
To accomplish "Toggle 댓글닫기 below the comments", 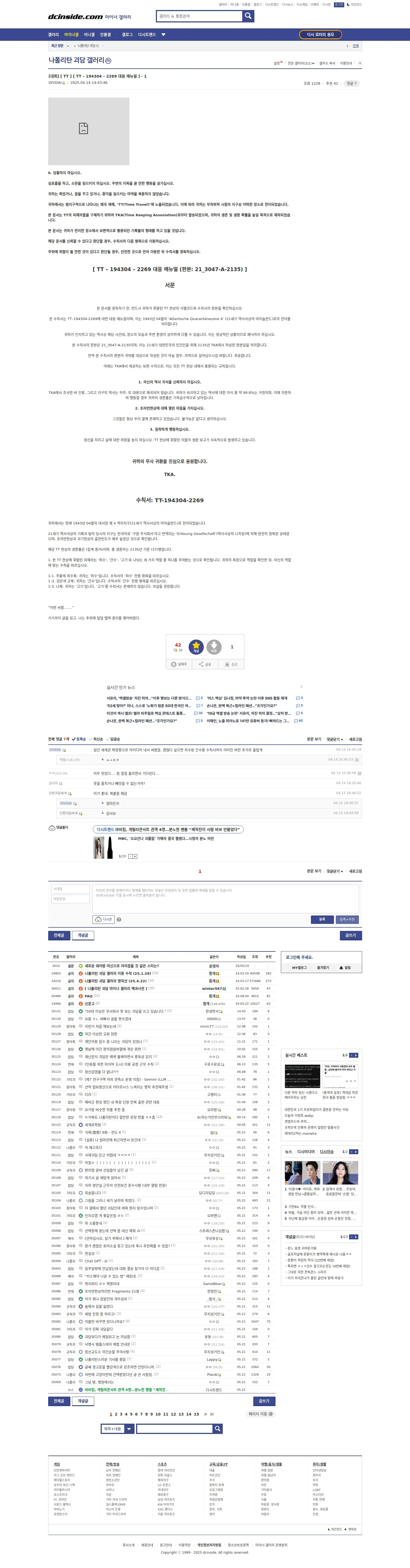I will tap(334, 871).
